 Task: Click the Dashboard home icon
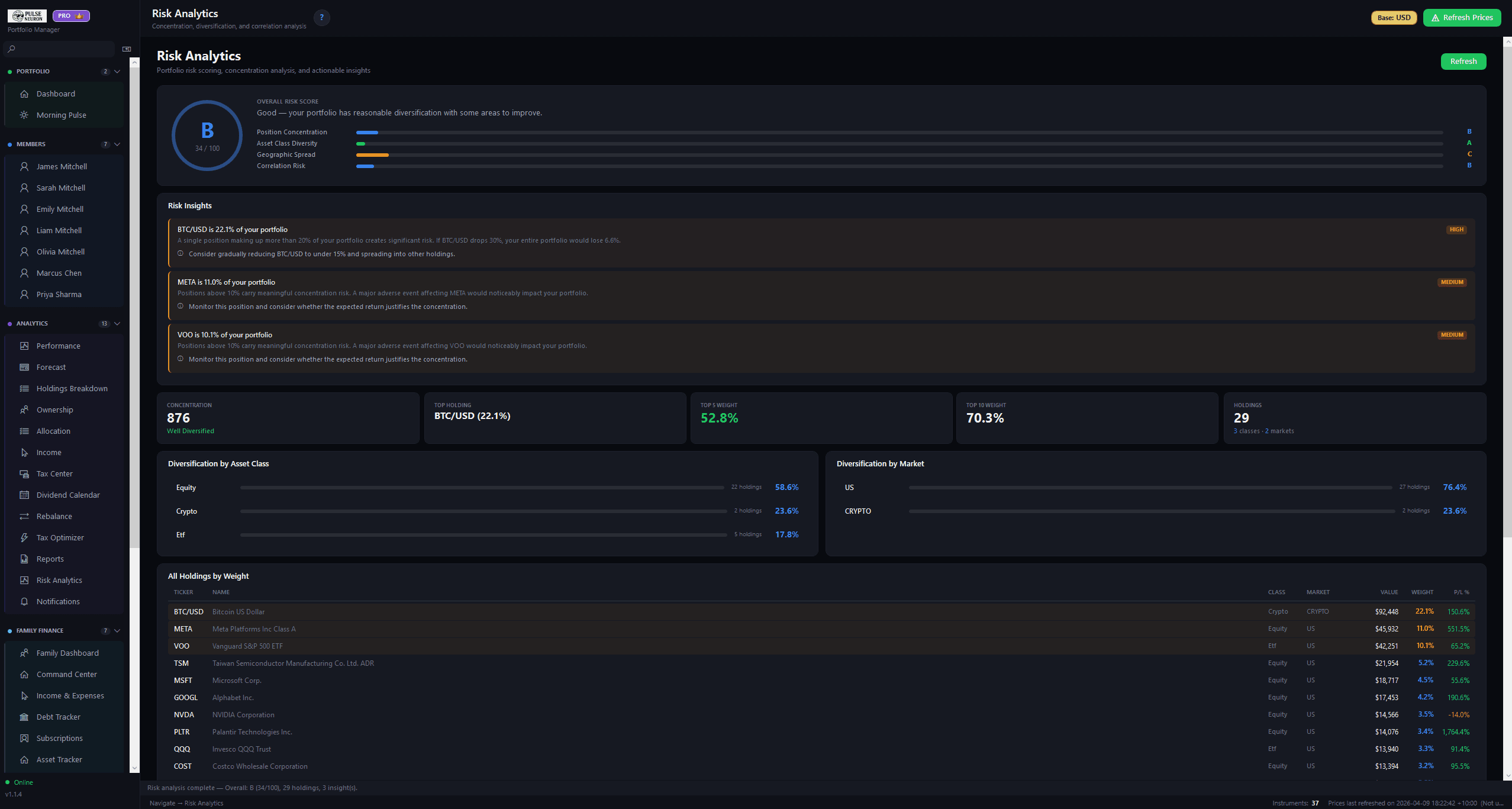[24, 94]
